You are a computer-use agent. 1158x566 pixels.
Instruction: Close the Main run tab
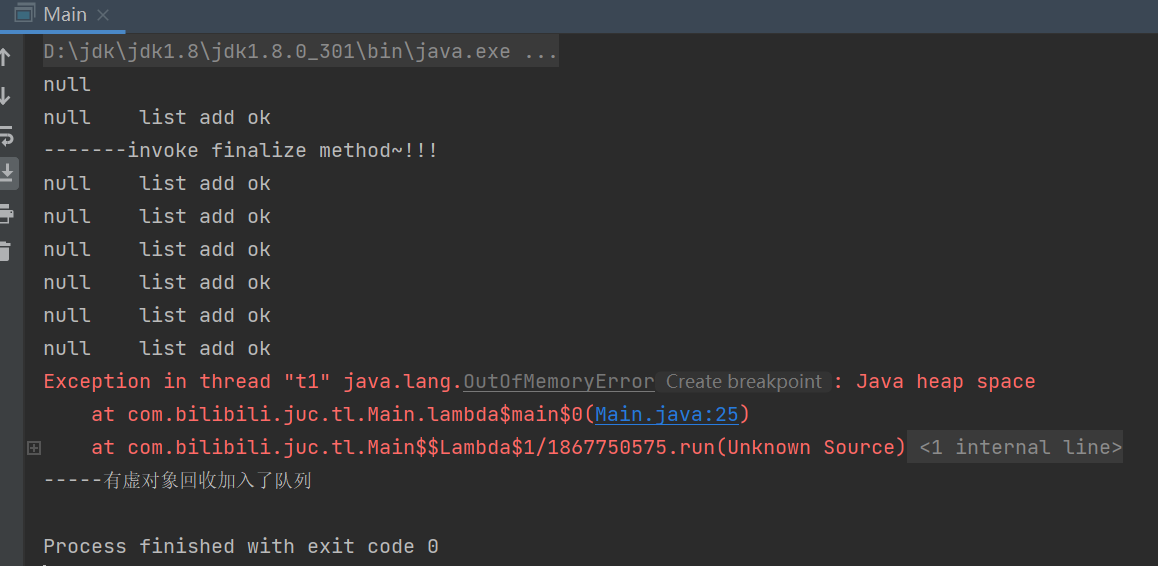pyautogui.click(x=103, y=15)
